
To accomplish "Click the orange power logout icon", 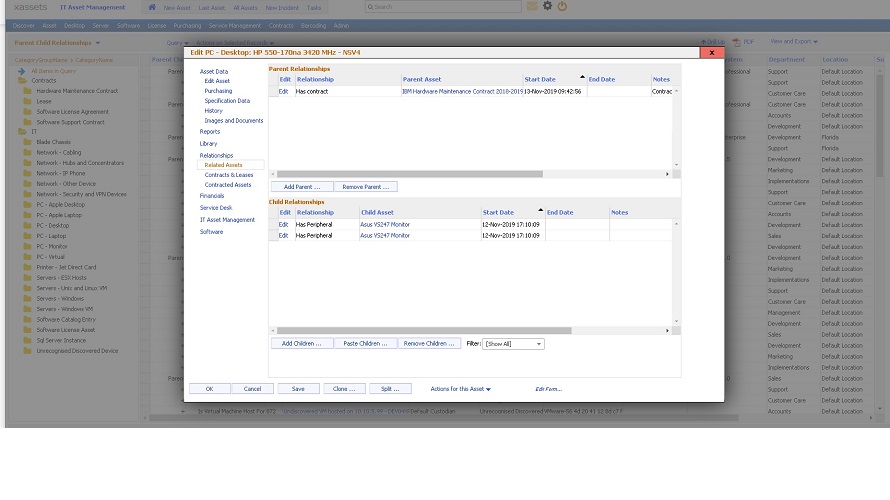I will pyautogui.click(x=562, y=6).
